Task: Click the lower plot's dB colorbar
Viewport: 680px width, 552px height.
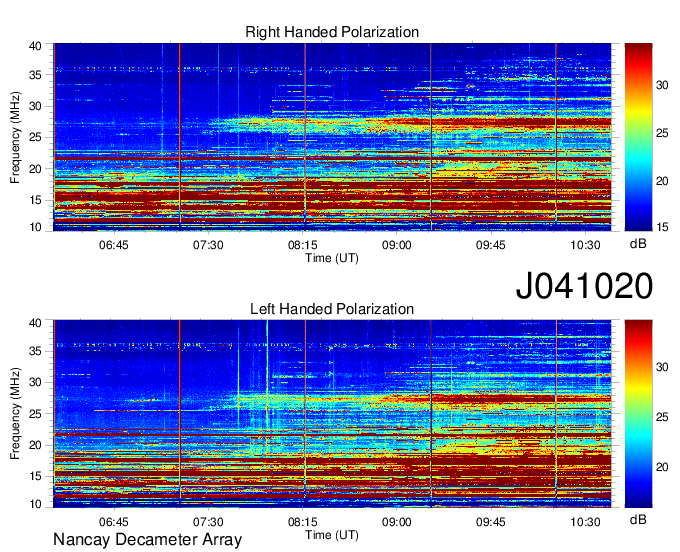Action: click(638, 414)
